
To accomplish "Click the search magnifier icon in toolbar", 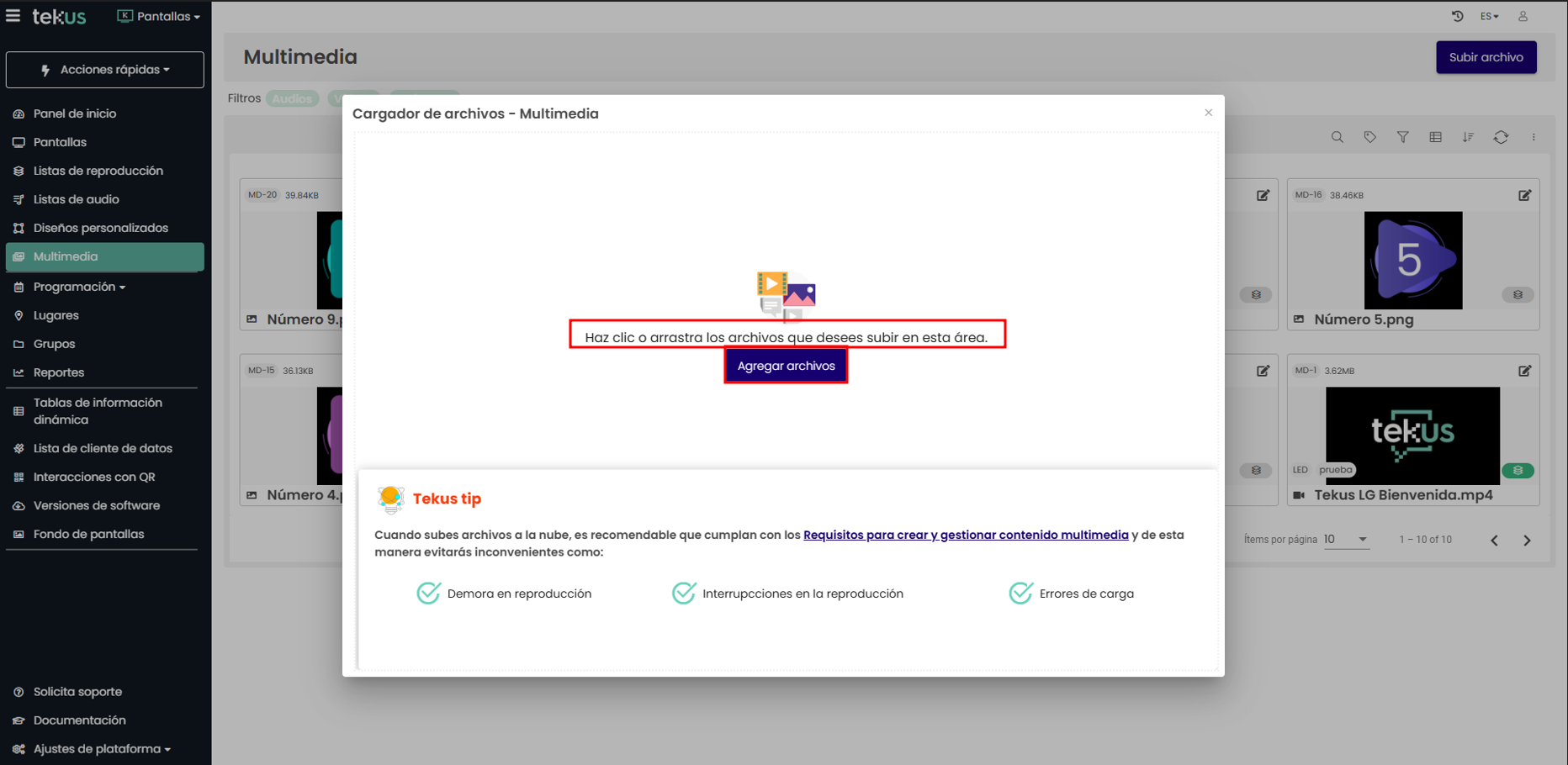I will (1337, 137).
